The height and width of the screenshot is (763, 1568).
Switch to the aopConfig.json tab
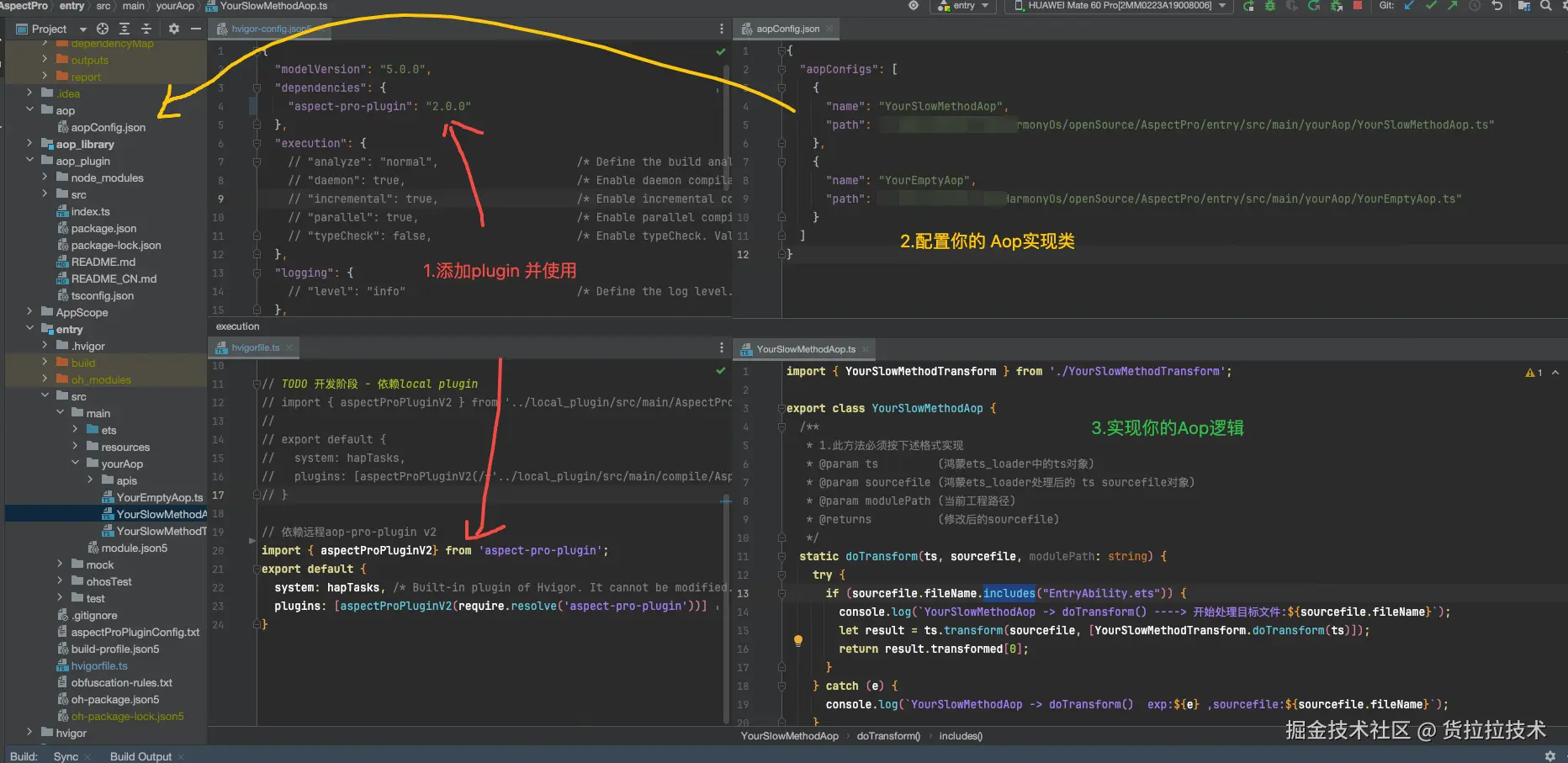(787, 29)
